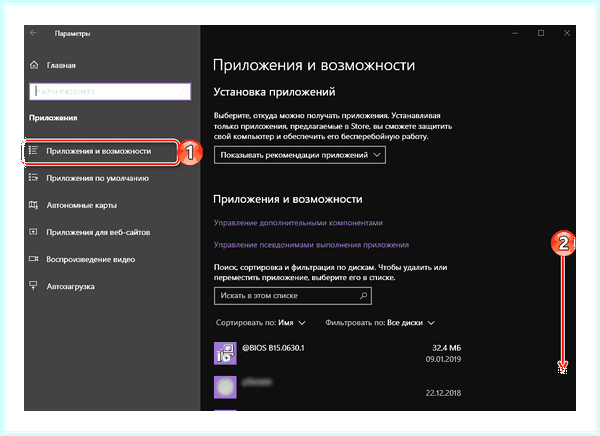Open Автономные карты section
This screenshot has width=600, height=436.
coord(82,205)
